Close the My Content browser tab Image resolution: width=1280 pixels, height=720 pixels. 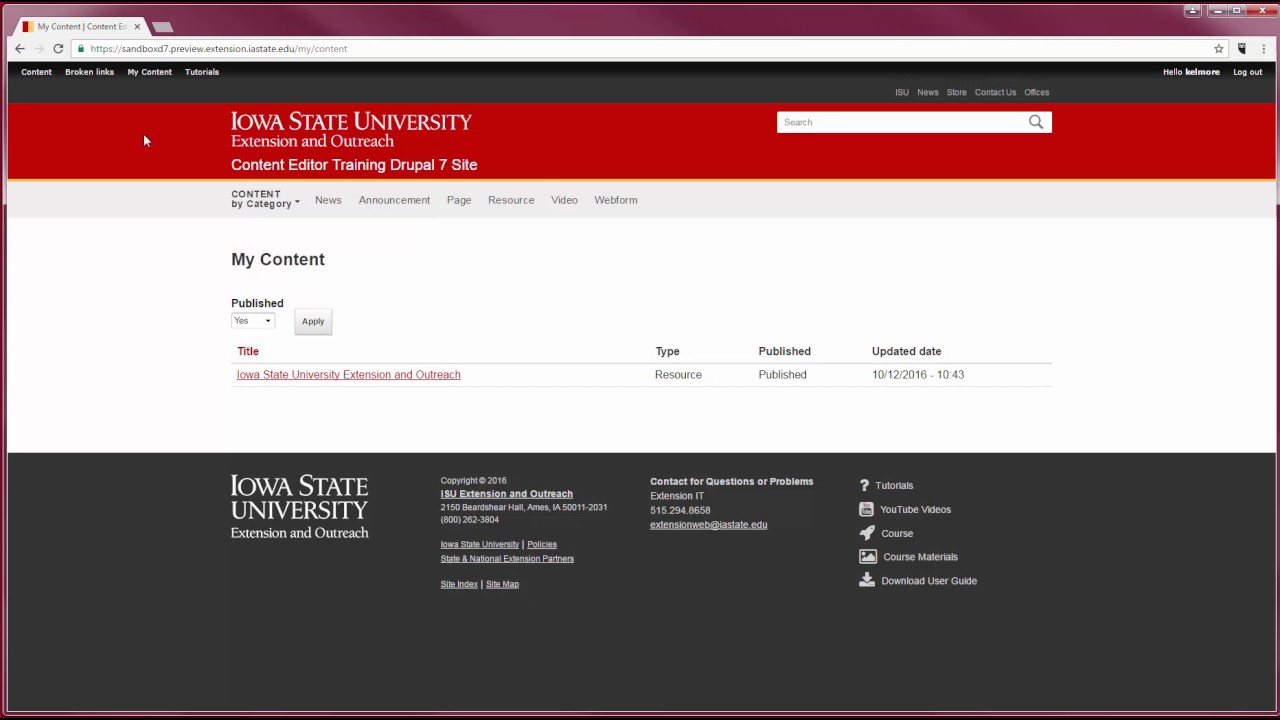[x=137, y=27]
